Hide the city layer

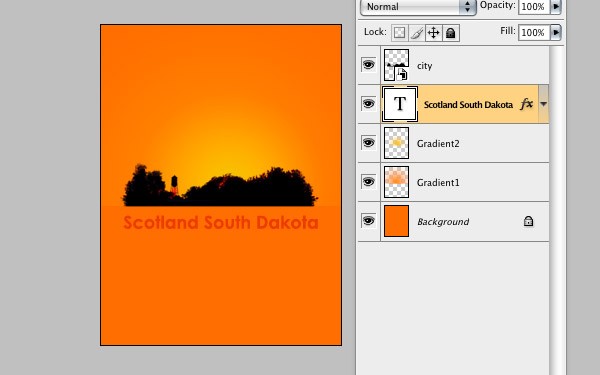tap(368, 65)
